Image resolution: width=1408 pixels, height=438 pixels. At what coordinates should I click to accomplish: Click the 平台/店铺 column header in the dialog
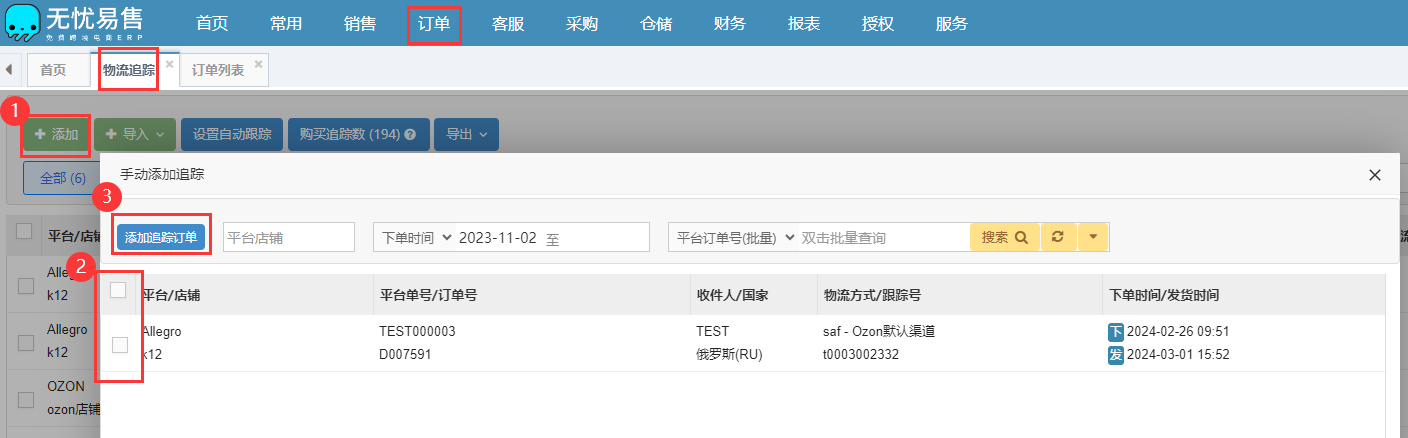pyautogui.click(x=170, y=295)
